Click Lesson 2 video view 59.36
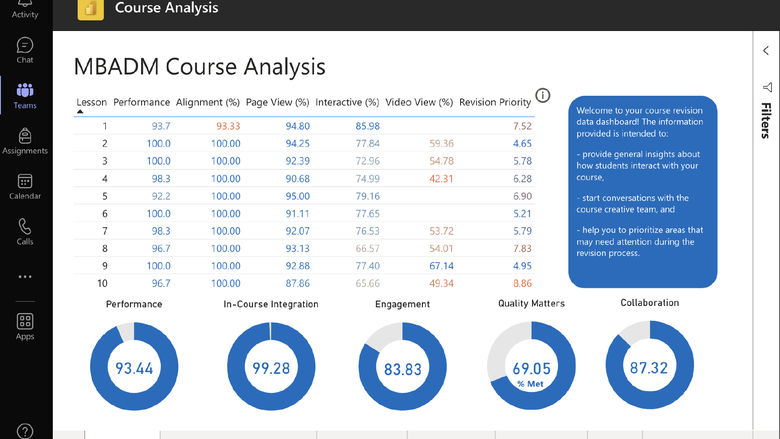Viewport: 780px width, 439px height. [x=441, y=144]
